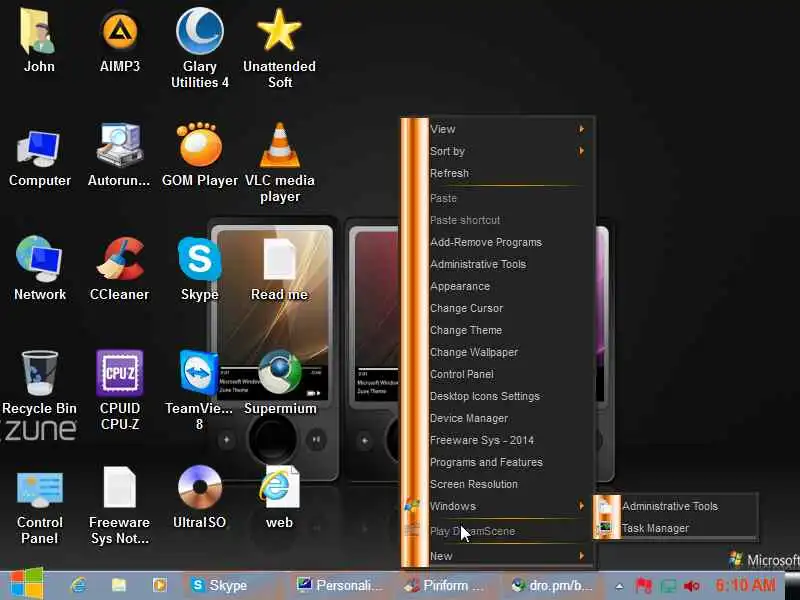800x600 pixels.
Task: Select Programs and Features entry
Action: [x=512, y=462]
